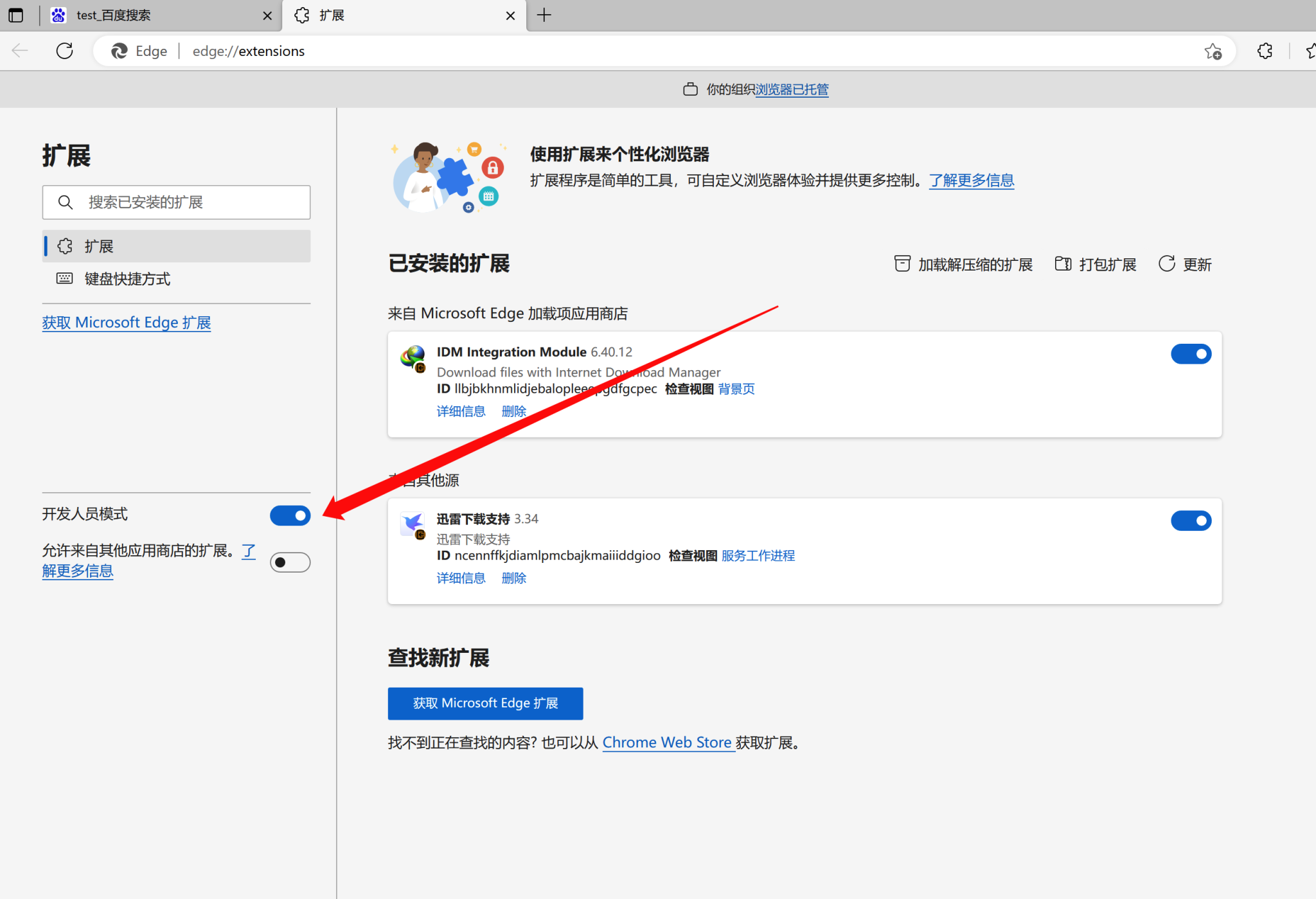Click the 加载解压缩的扩展 icon
1316x899 pixels.
902,263
